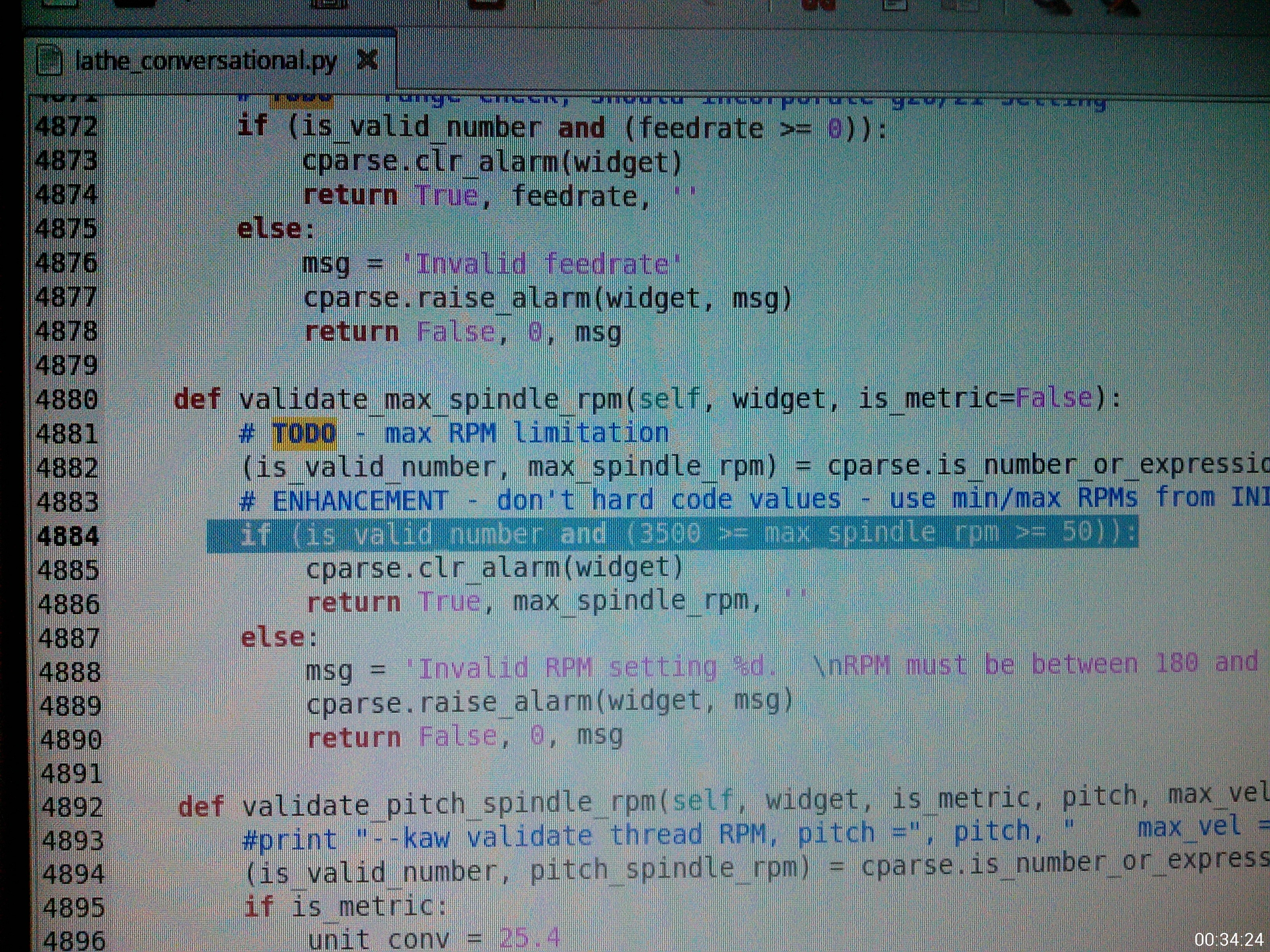The width and height of the screenshot is (1270, 952).
Task: Click the document icon on the file tab
Action: coord(49,61)
